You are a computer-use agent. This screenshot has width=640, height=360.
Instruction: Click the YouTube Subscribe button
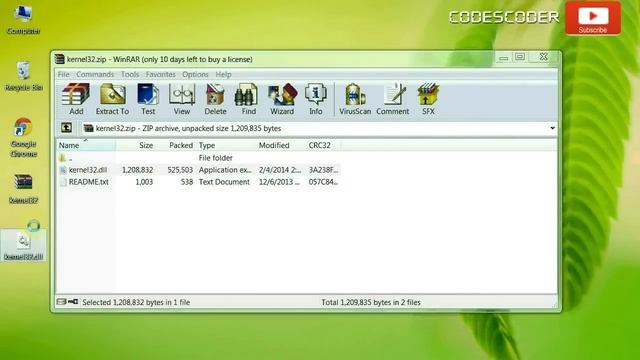tap(593, 18)
